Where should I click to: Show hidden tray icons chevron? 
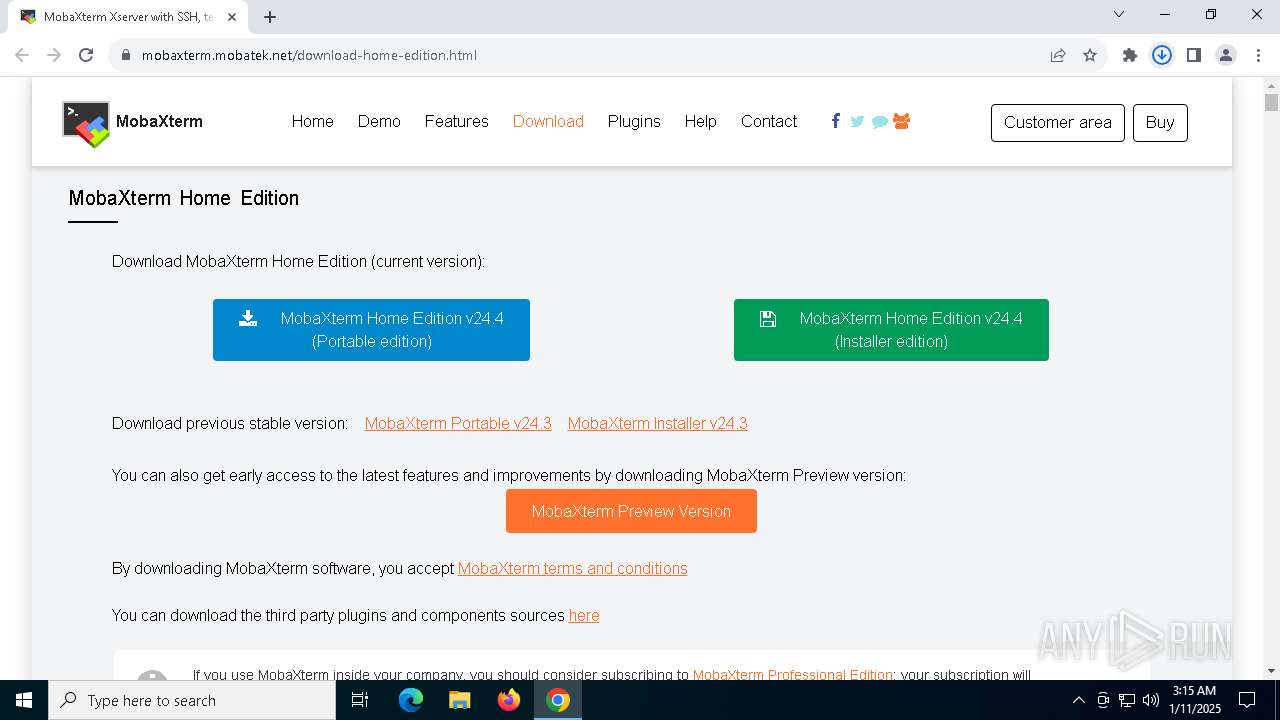click(x=1079, y=700)
